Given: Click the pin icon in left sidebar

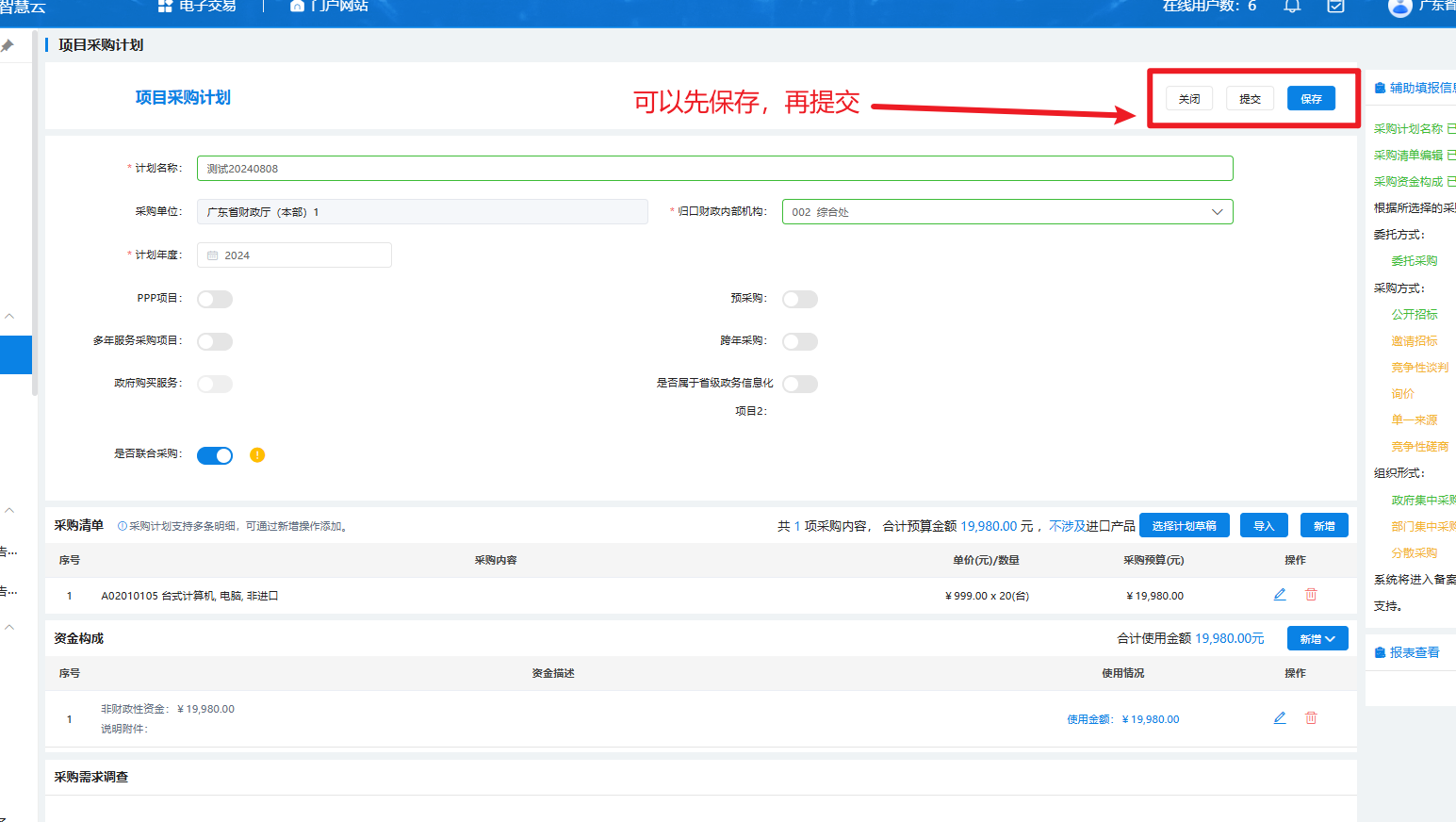Looking at the screenshot, I should tap(8, 45).
